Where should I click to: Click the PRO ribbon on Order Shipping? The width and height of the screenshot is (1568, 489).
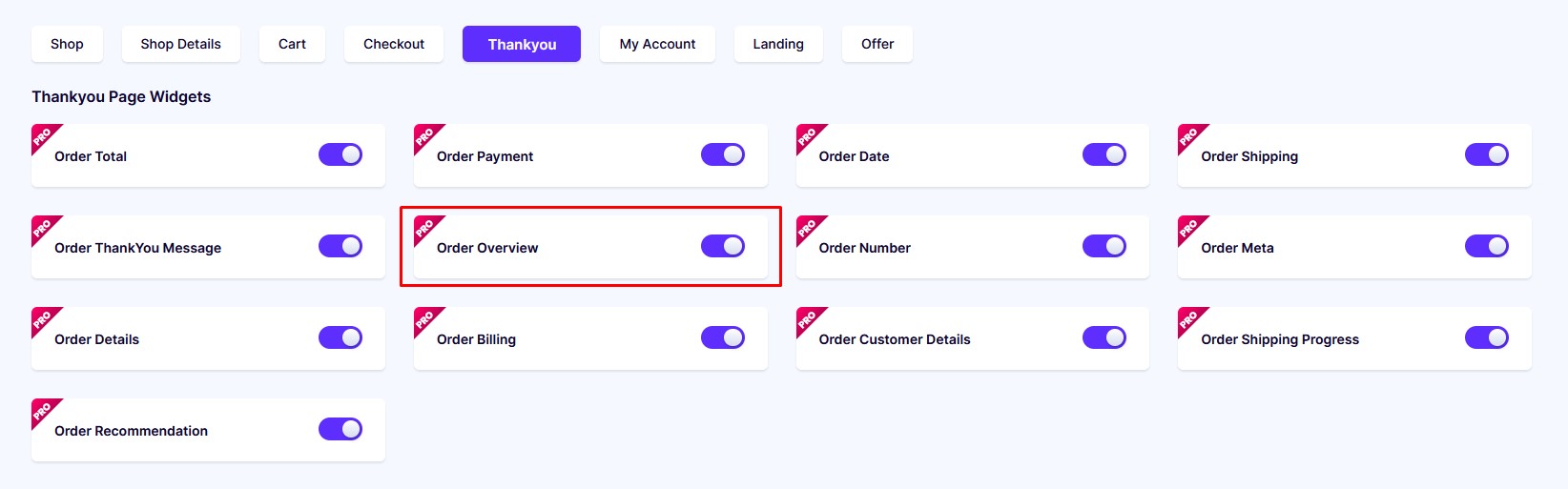[1190, 136]
